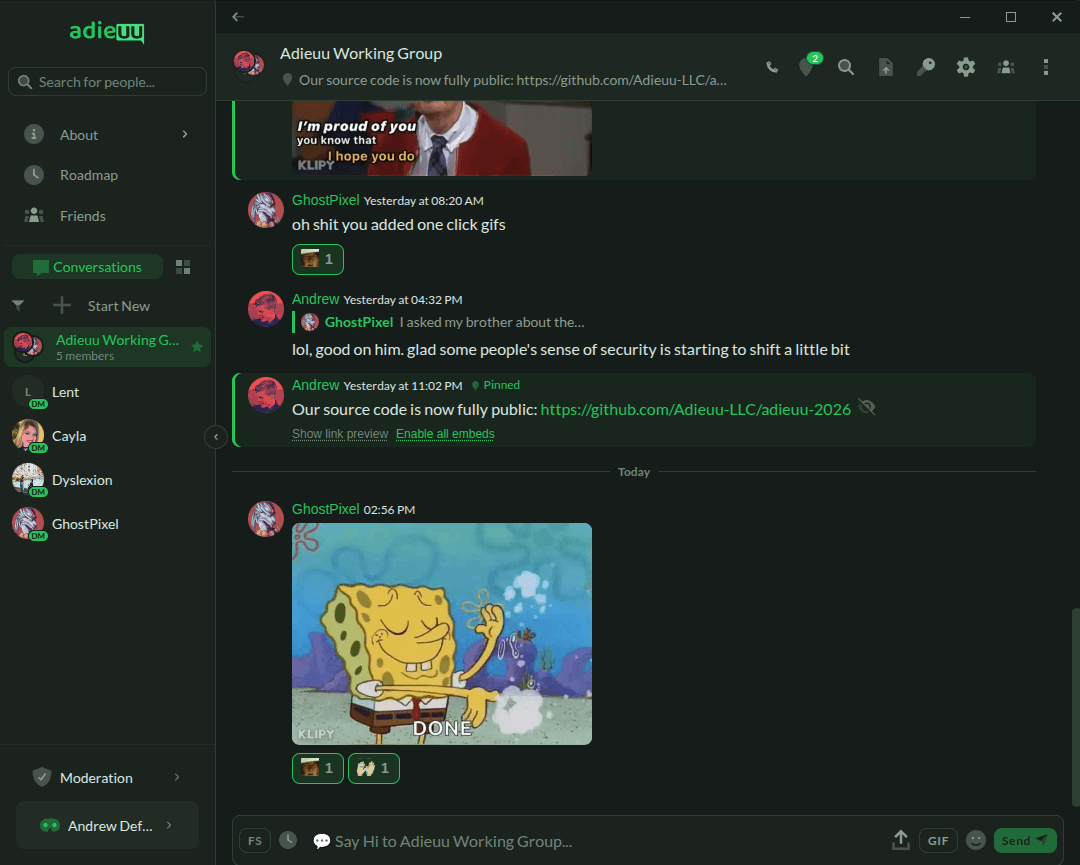This screenshot has height=865, width=1080.
Task: Open DM with Cayla
Action: (107, 437)
